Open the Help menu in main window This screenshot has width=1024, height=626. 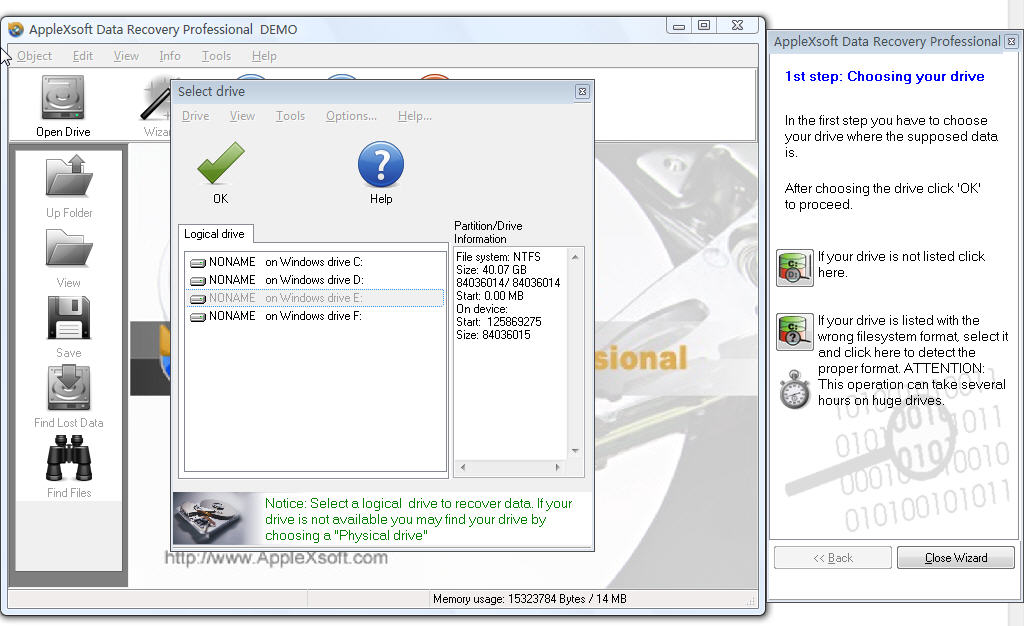pyautogui.click(x=264, y=56)
